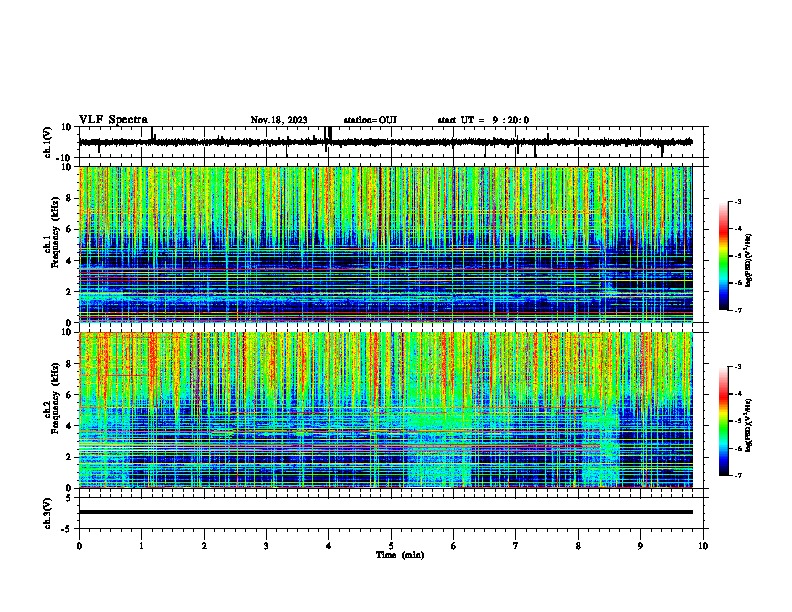Click the "5" tick on ch.3(V) axis
792x612 pixels.
(x=69, y=498)
